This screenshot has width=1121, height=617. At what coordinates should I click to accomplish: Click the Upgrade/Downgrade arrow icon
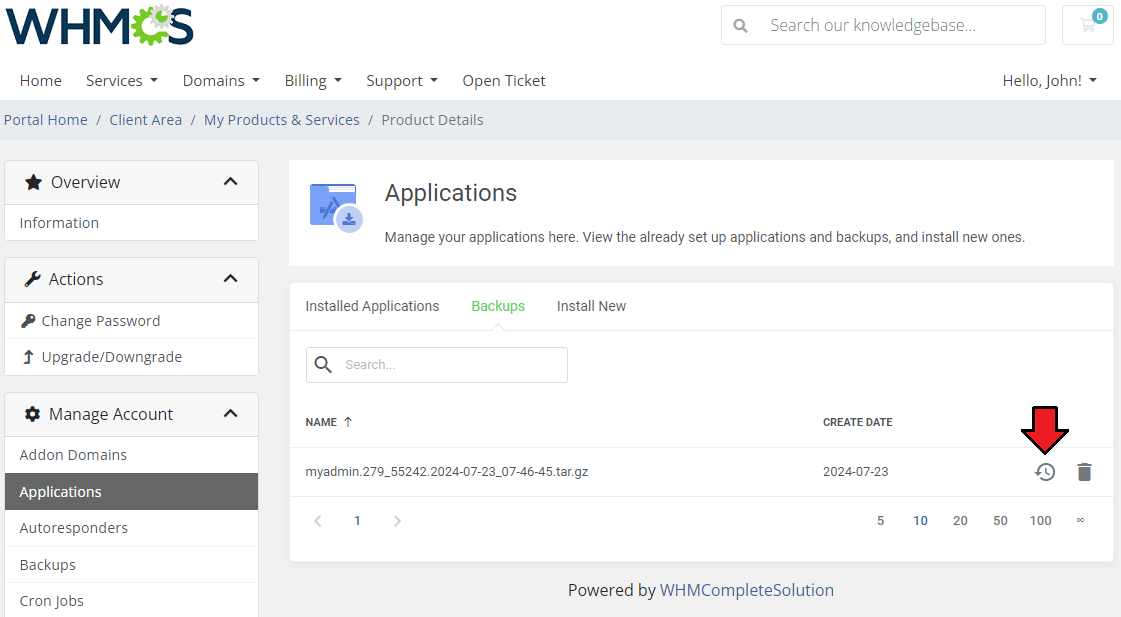point(28,357)
